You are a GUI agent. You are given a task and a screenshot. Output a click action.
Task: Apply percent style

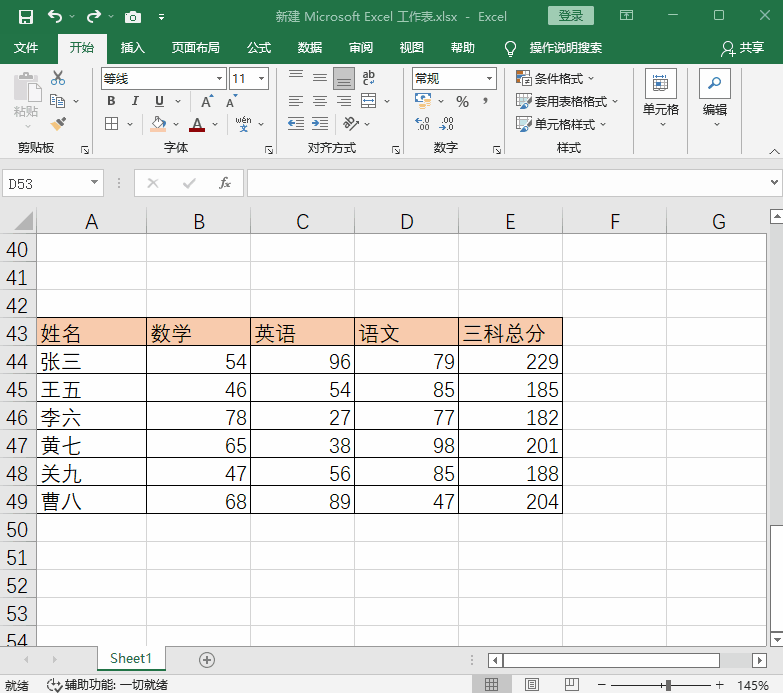(x=462, y=102)
